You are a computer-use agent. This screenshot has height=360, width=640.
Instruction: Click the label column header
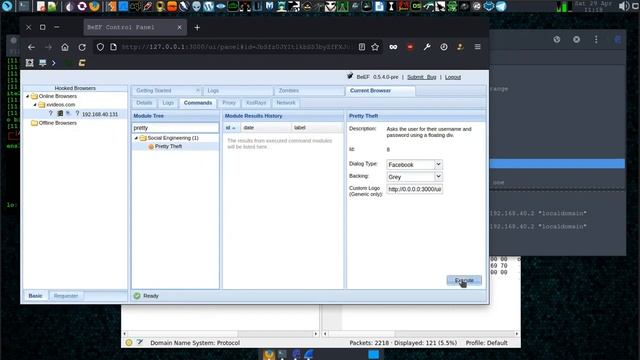[x=316, y=128]
